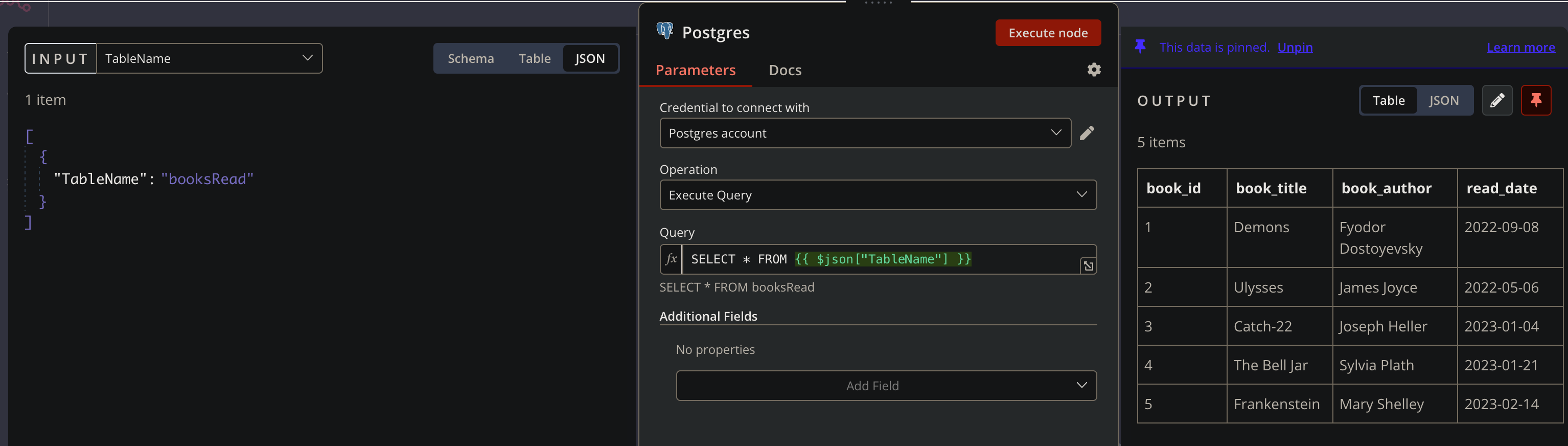Viewport: 1568px width, 446px height.
Task: Click the blue pin icon in banner
Action: [x=1140, y=47]
